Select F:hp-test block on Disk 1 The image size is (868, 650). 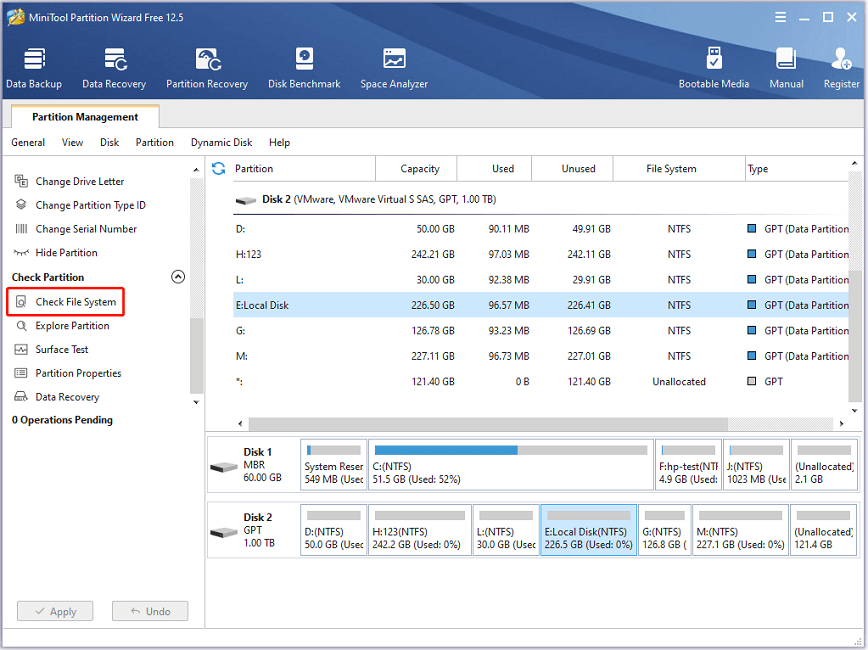coord(689,465)
